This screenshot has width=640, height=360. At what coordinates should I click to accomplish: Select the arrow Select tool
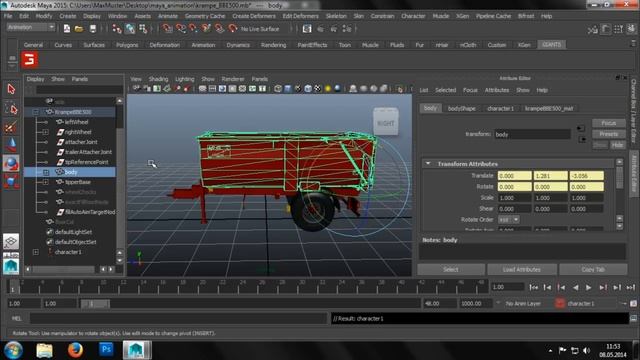tap(11, 89)
